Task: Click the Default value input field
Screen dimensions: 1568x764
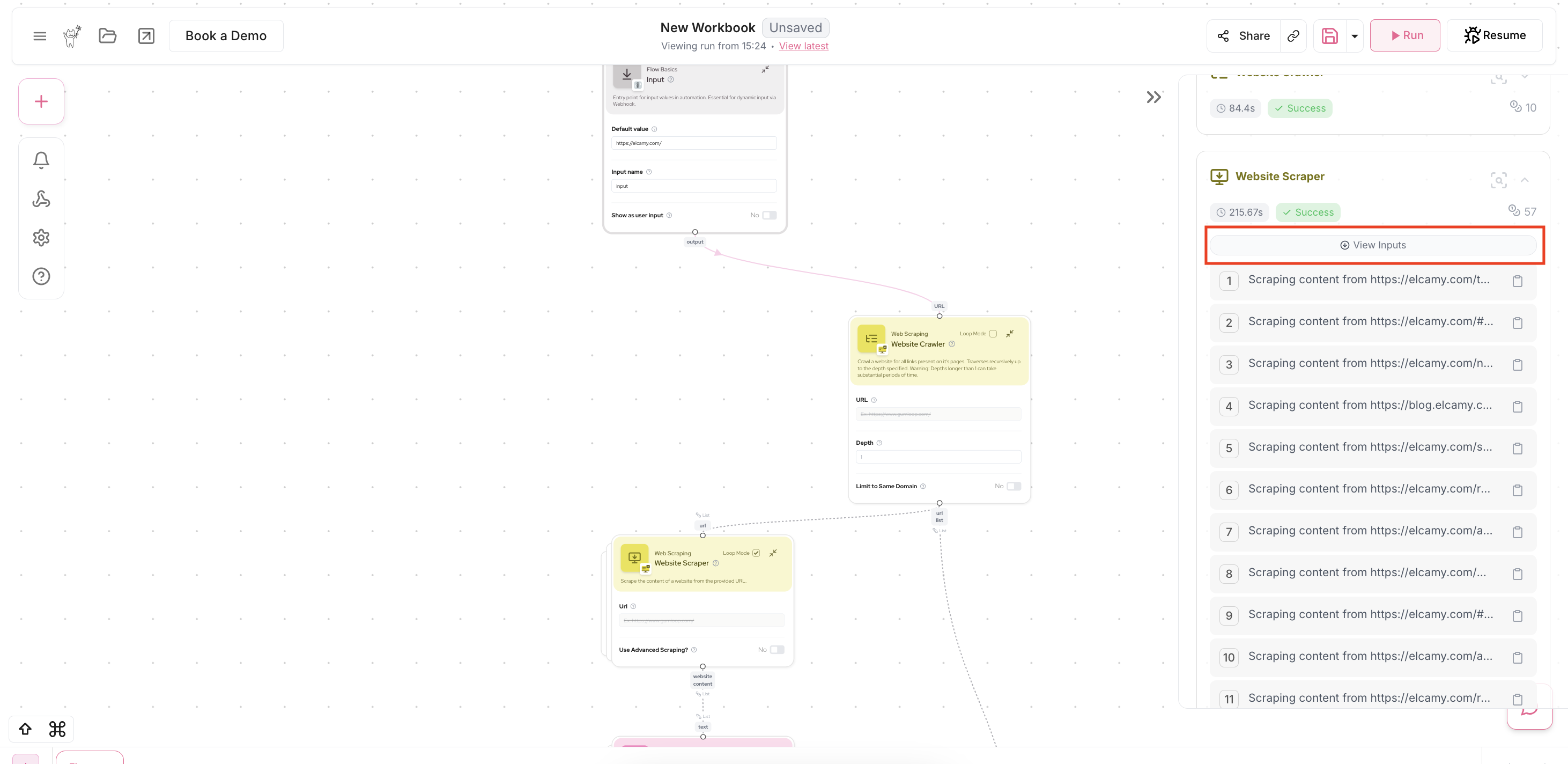Action: coord(694,143)
